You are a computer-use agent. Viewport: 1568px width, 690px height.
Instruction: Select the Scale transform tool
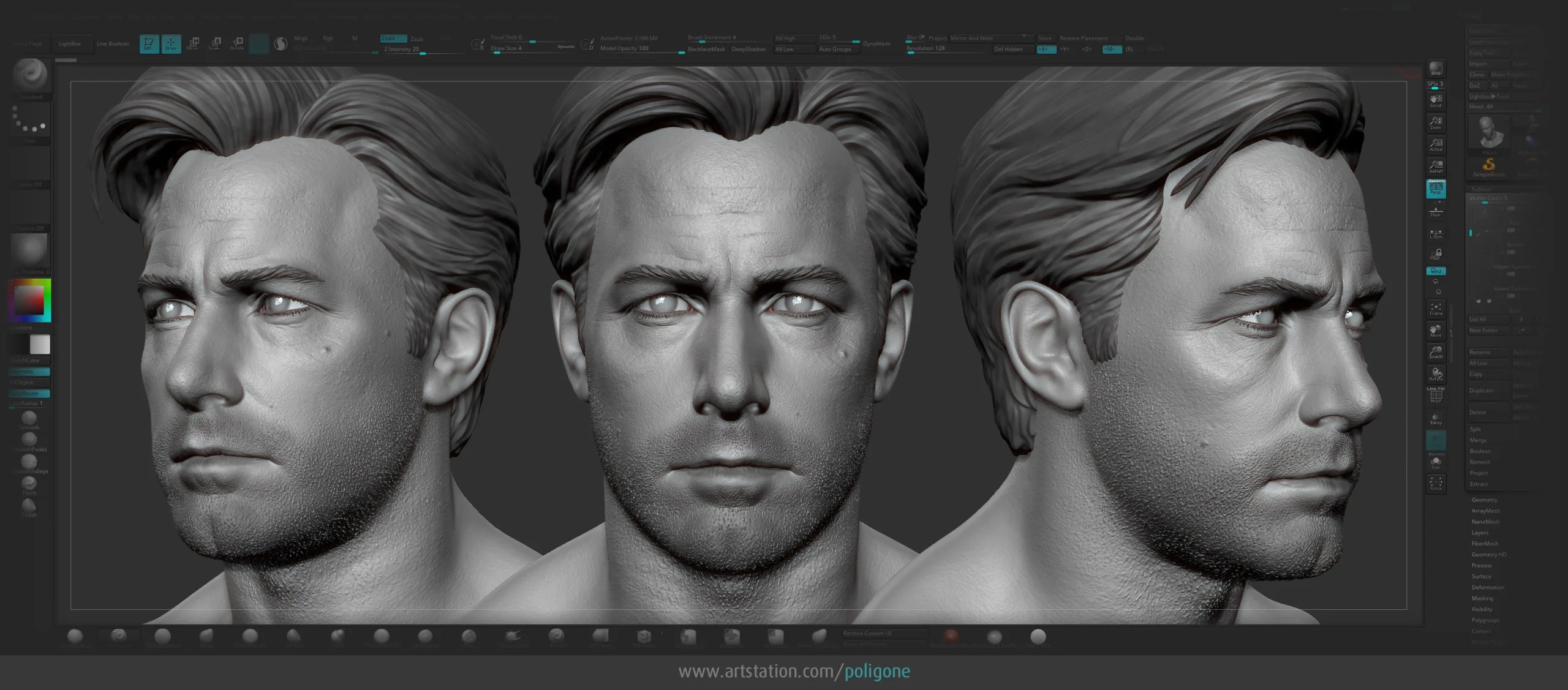(215, 44)
